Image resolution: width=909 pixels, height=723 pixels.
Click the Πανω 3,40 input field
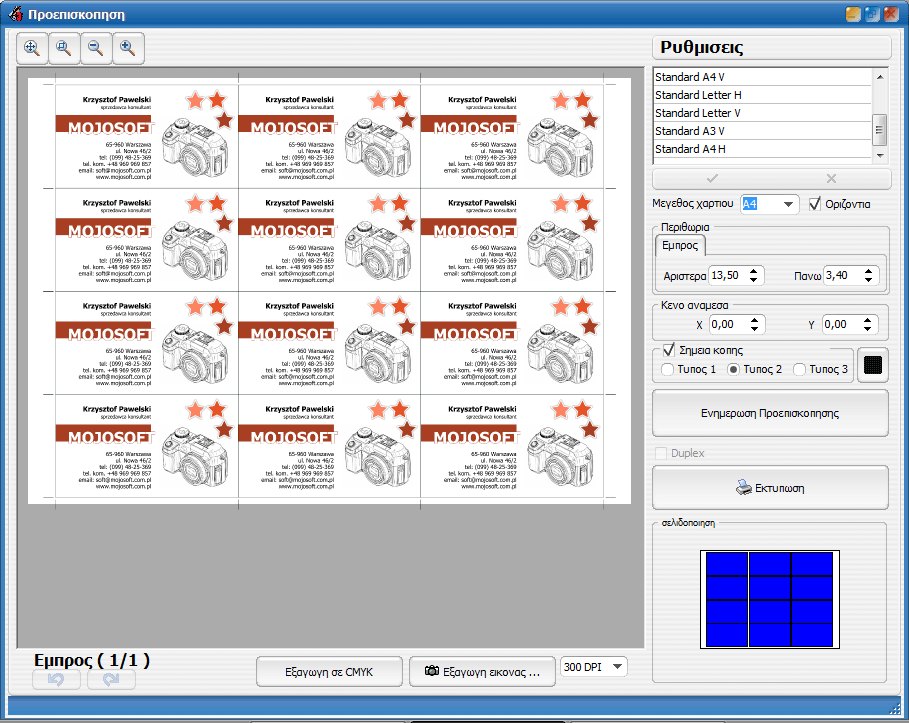click(x=842, y=275)
